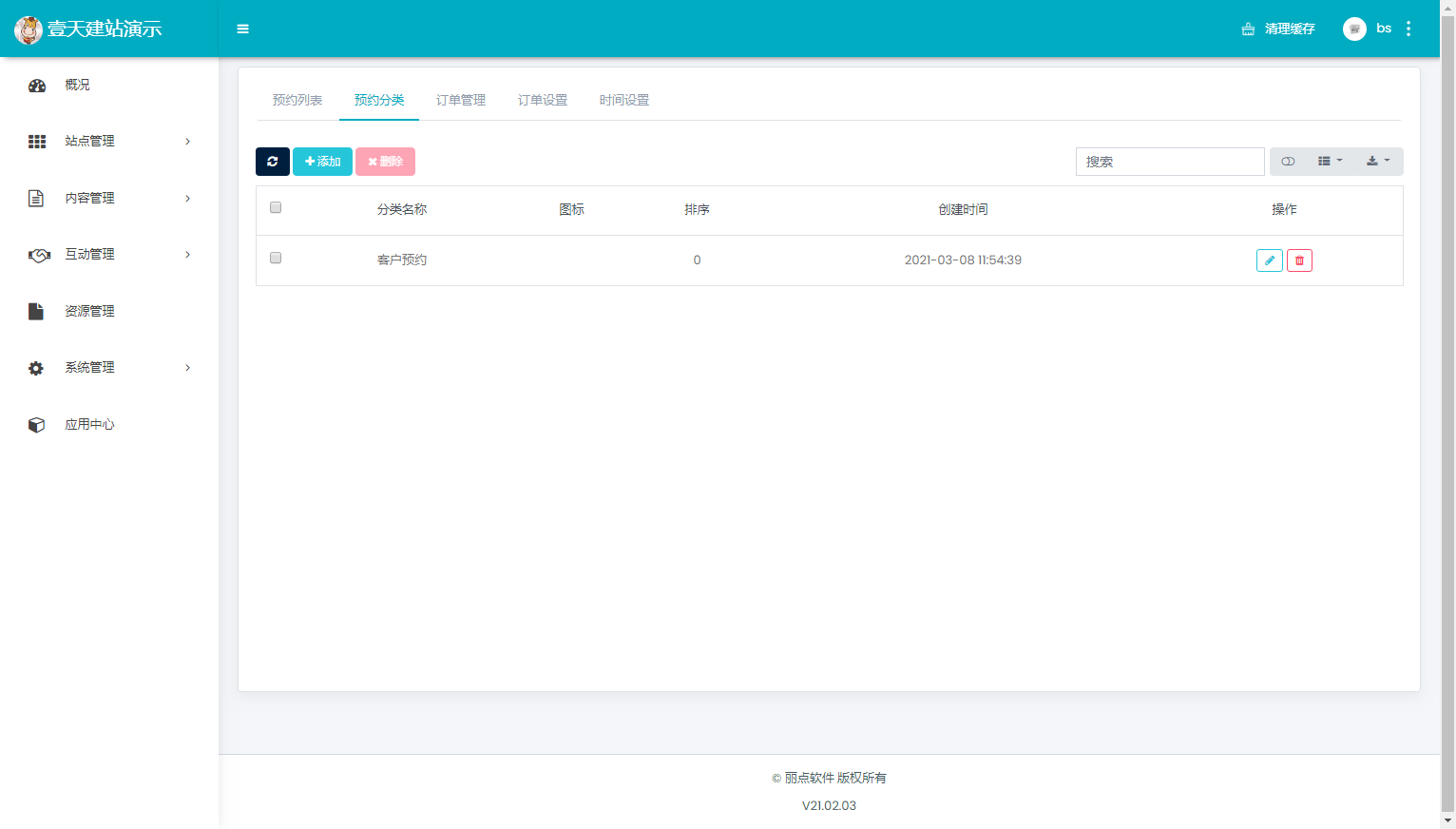This screenshot has width=1456, height=829.
Task: Click the 壹天建站演示 site title
Action: pyautogui.click(x=105, y=29)
